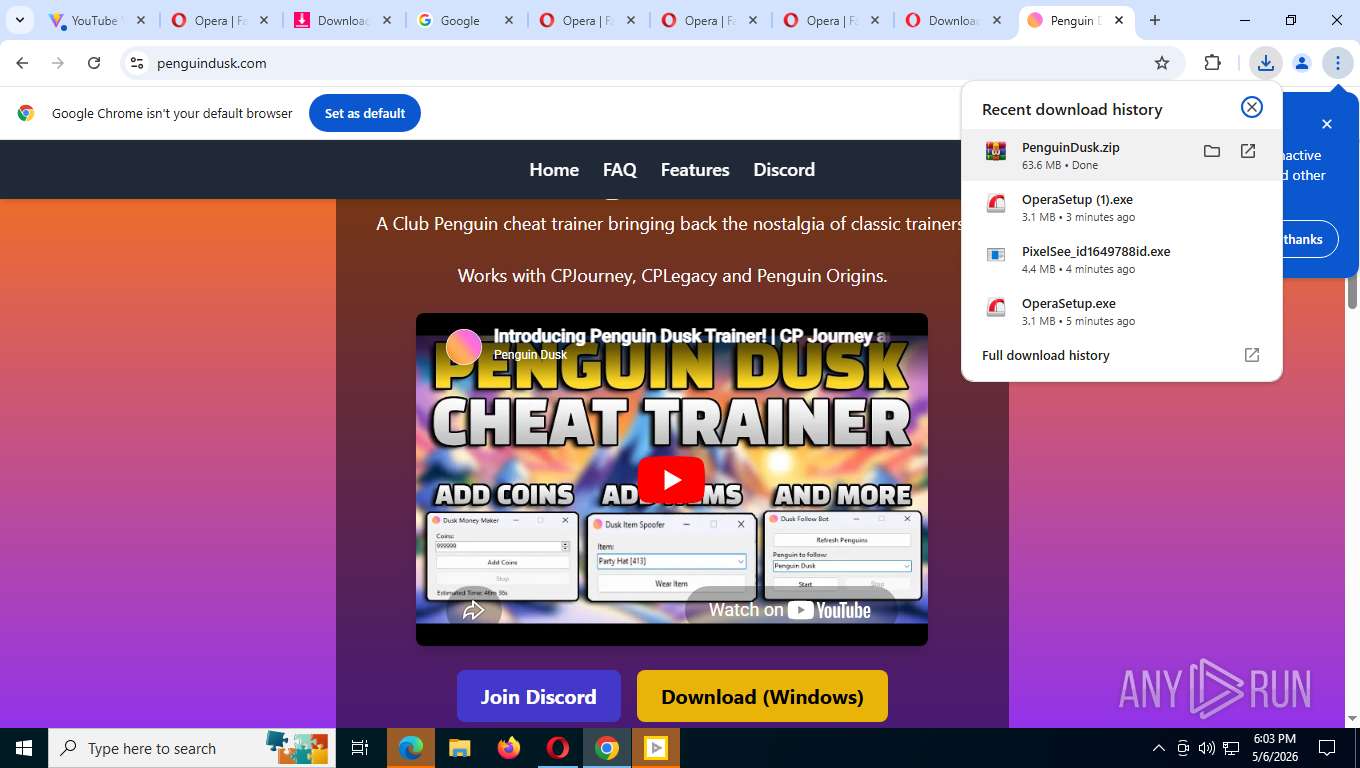1360x768 pixels.
Task: Open the FAQ nav link
Action: (620, 170)
